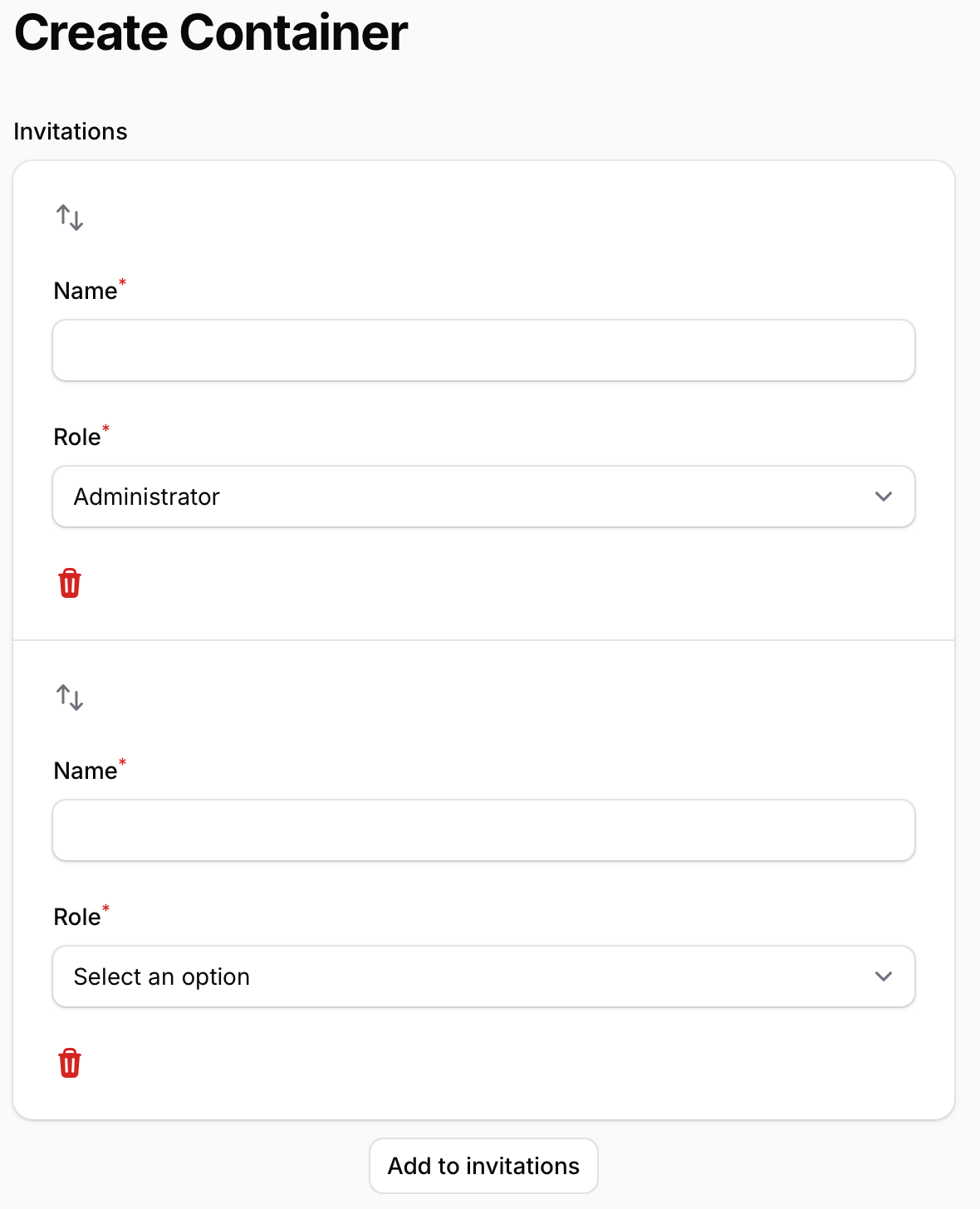Click red asterisk beside second Role label
This screenshot has height=1209, width=980.
(x=105, y=909)
